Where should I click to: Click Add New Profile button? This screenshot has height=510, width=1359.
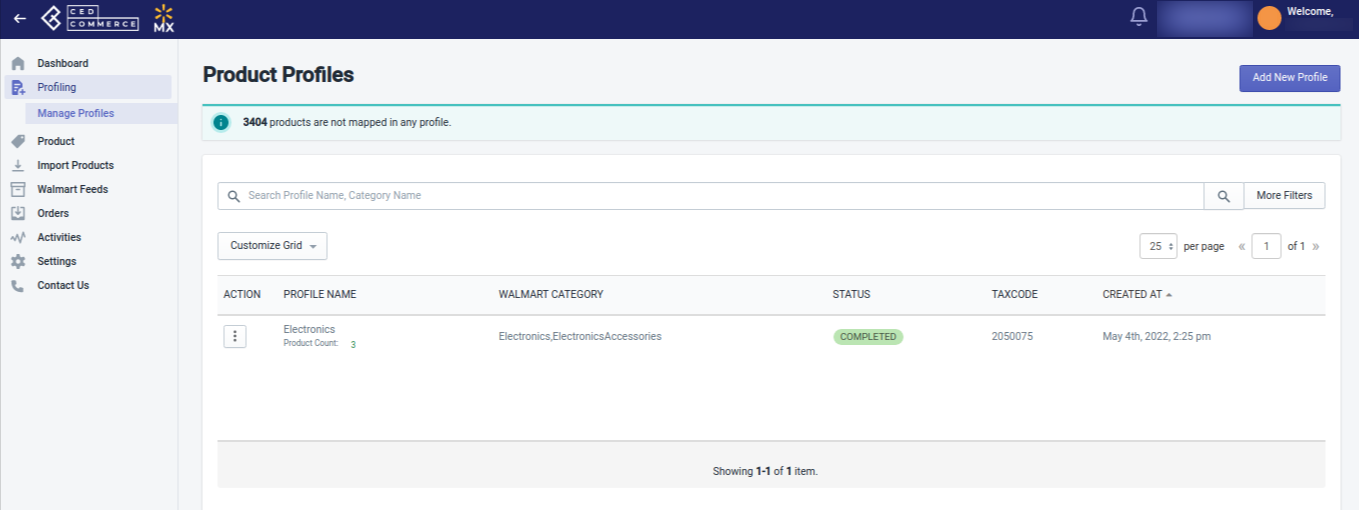(x=1290, y=78)
